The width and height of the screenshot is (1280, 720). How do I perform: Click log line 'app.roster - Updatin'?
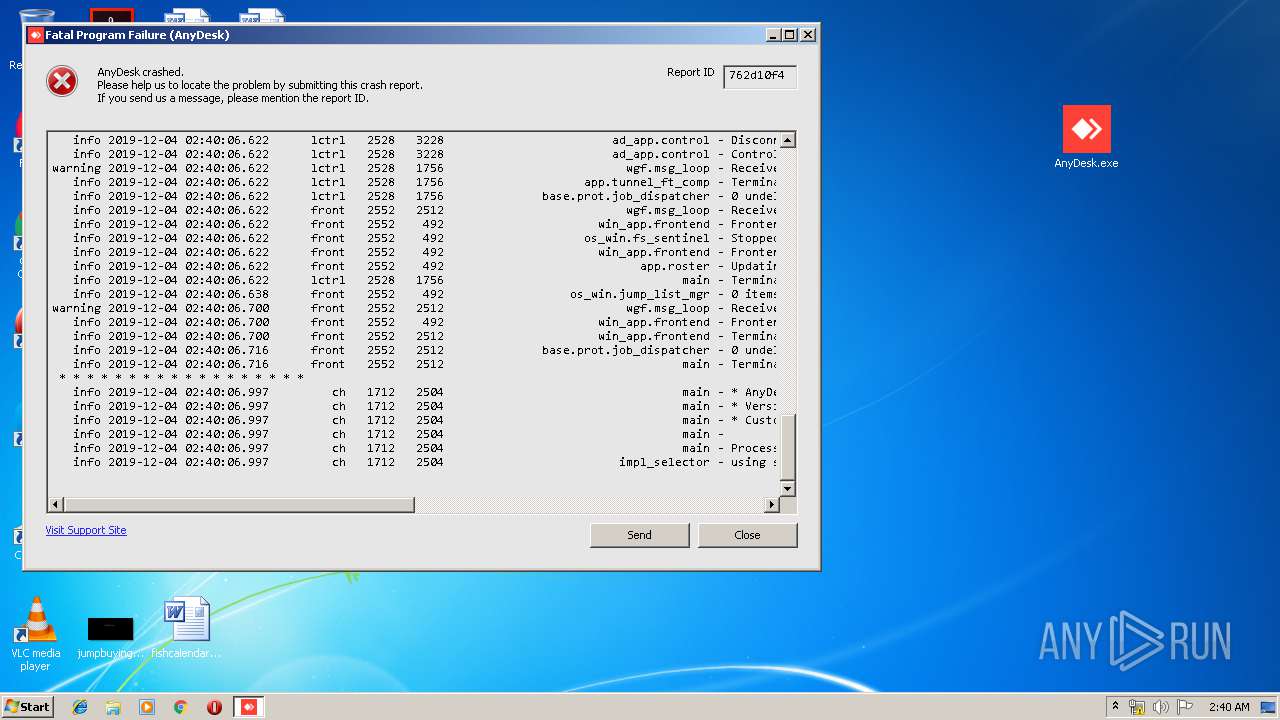point(414,266)
